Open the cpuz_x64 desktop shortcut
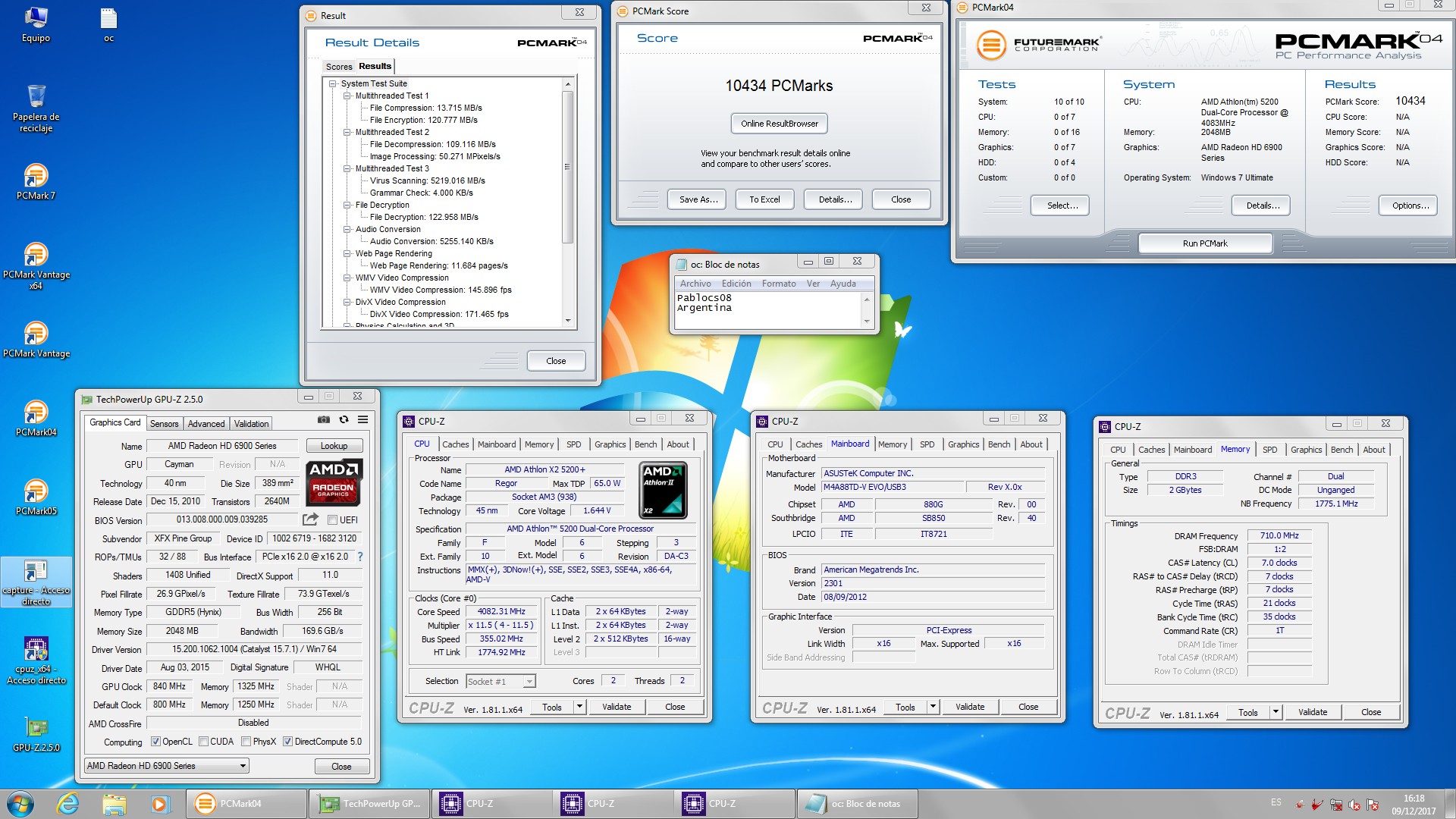The height and width of the screenshot is (819, 1456). tap(36, 661)
